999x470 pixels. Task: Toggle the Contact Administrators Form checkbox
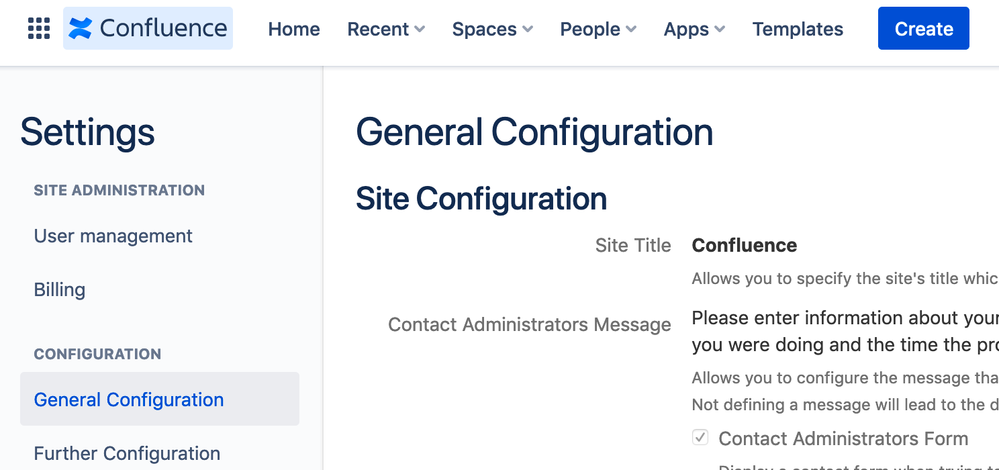(x=700, y=438)
